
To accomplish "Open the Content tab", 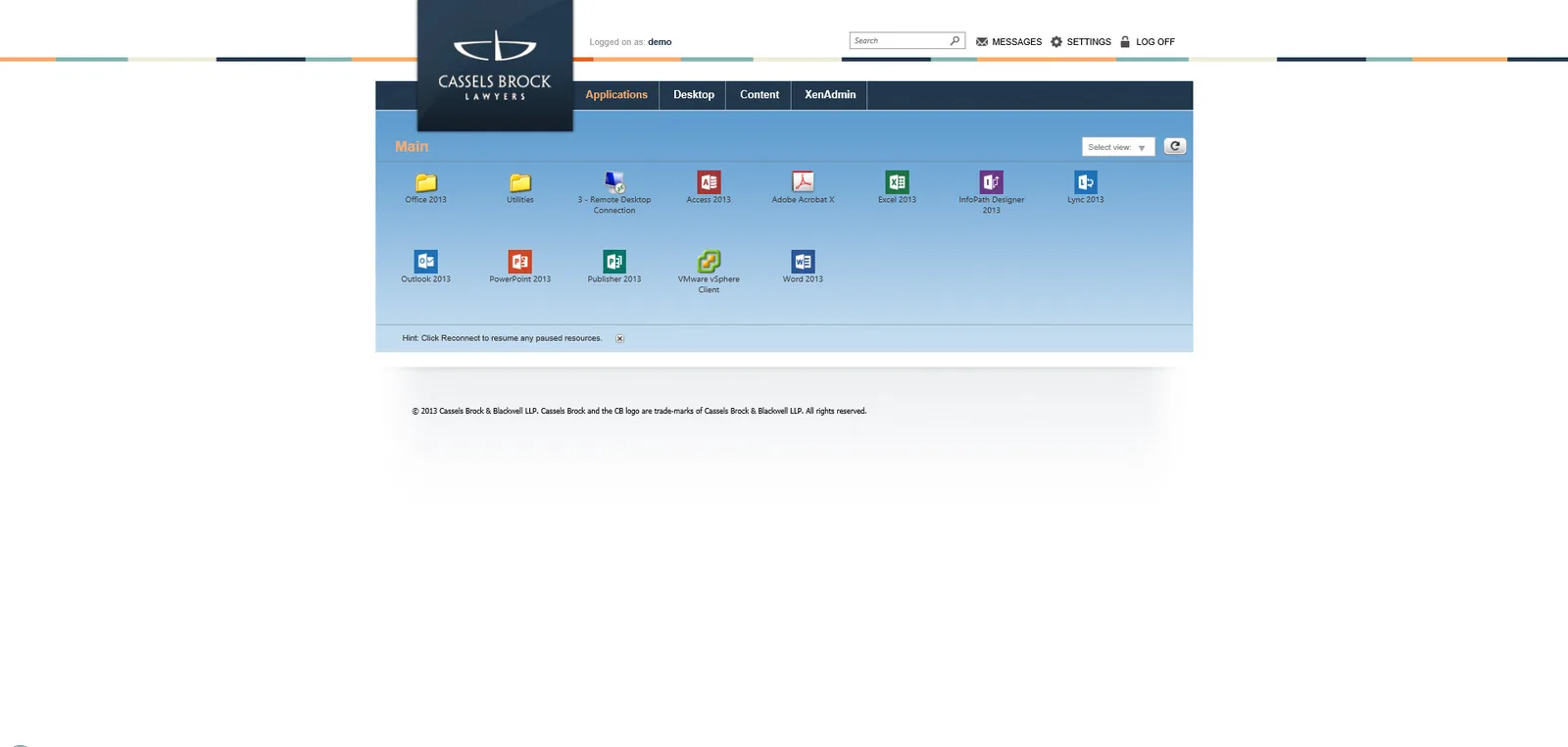I will point(759,95).
